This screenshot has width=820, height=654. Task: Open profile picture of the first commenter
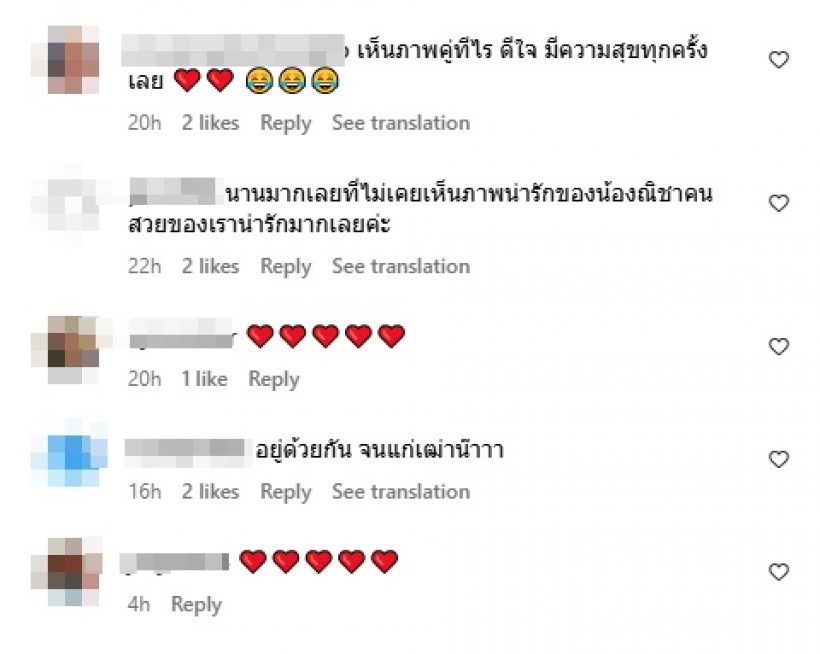74,58
